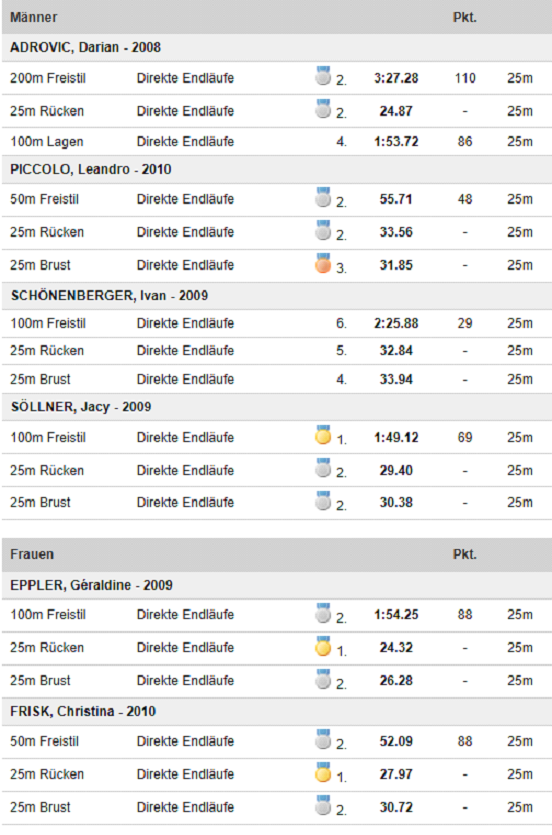
Task: Open swimmer SÖLLNER, Jacy - 2009
Action: click(80, 407)
